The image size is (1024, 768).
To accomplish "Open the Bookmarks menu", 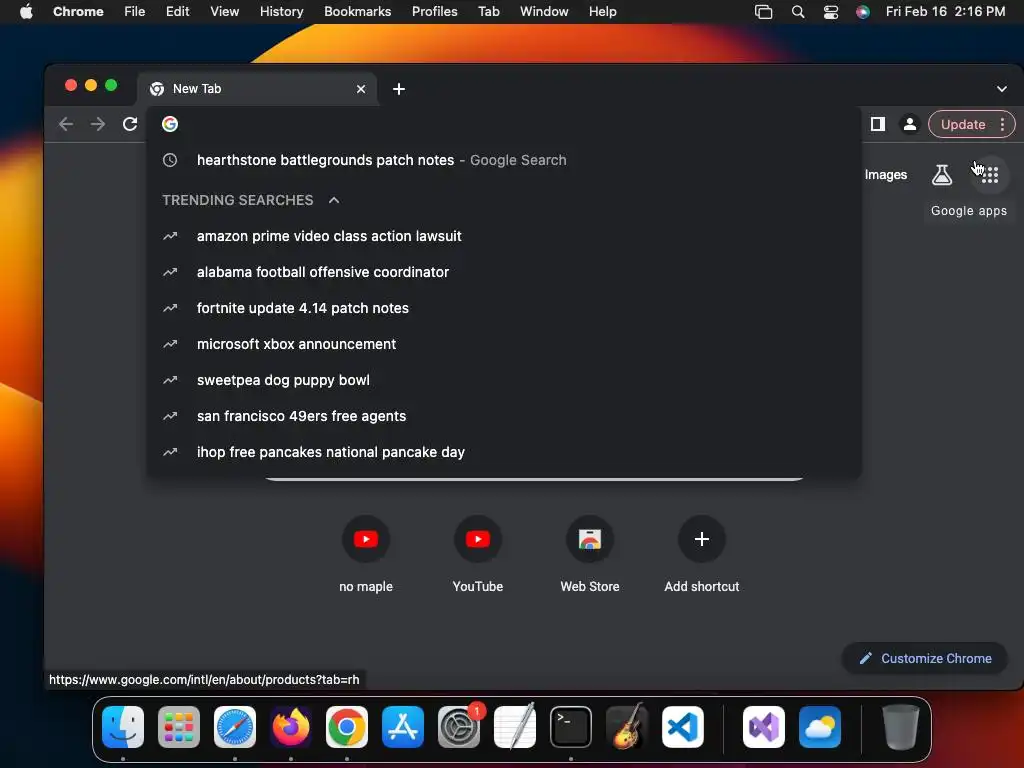I will [x=358, y=12].
